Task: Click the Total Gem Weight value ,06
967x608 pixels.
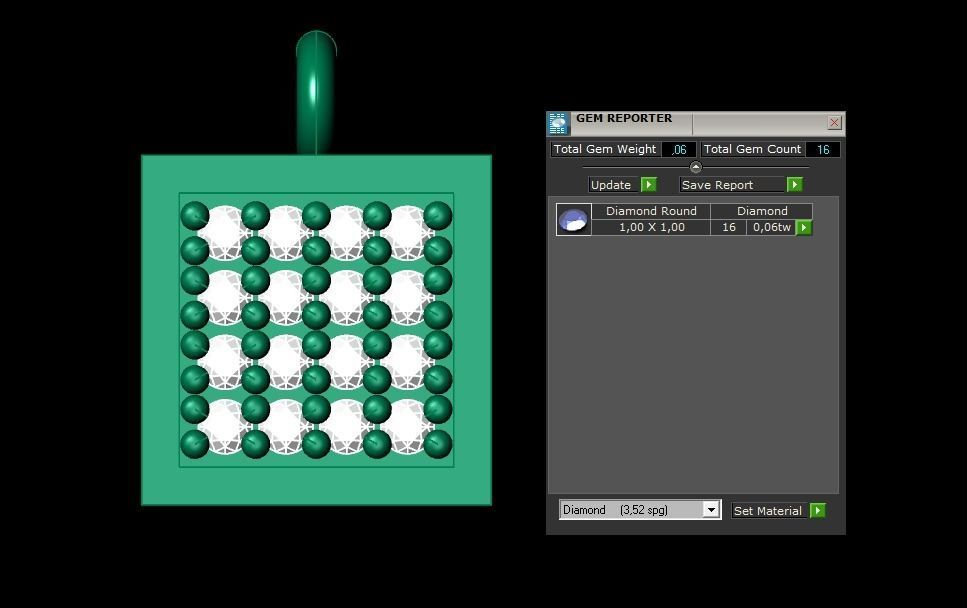Action: pyautogui.click(x=679, y=149)
